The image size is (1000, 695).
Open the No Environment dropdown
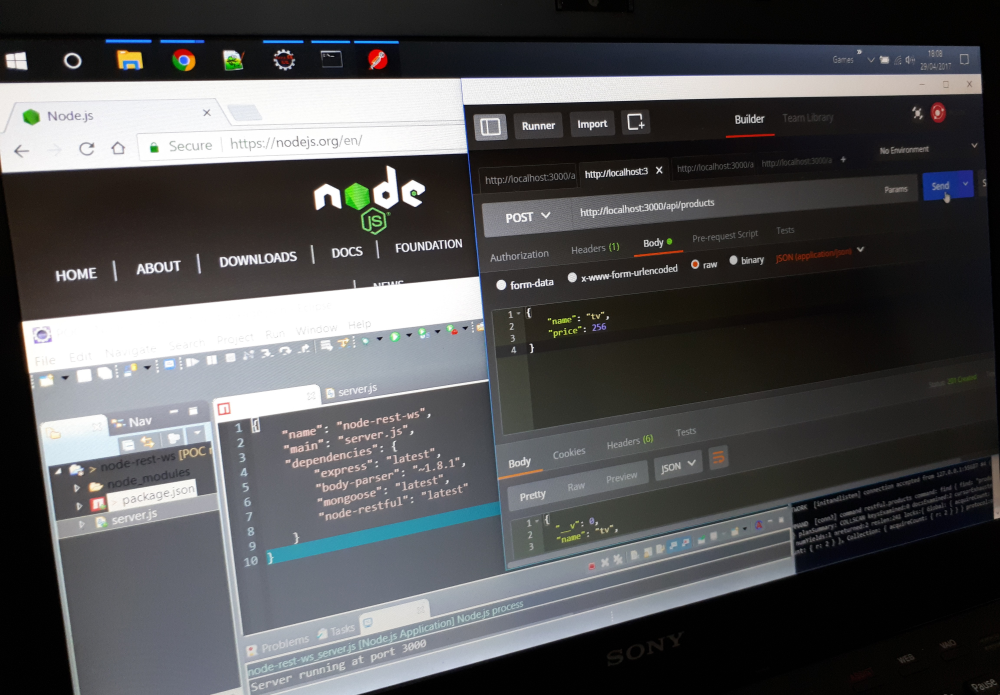click(x=928, y=149)
